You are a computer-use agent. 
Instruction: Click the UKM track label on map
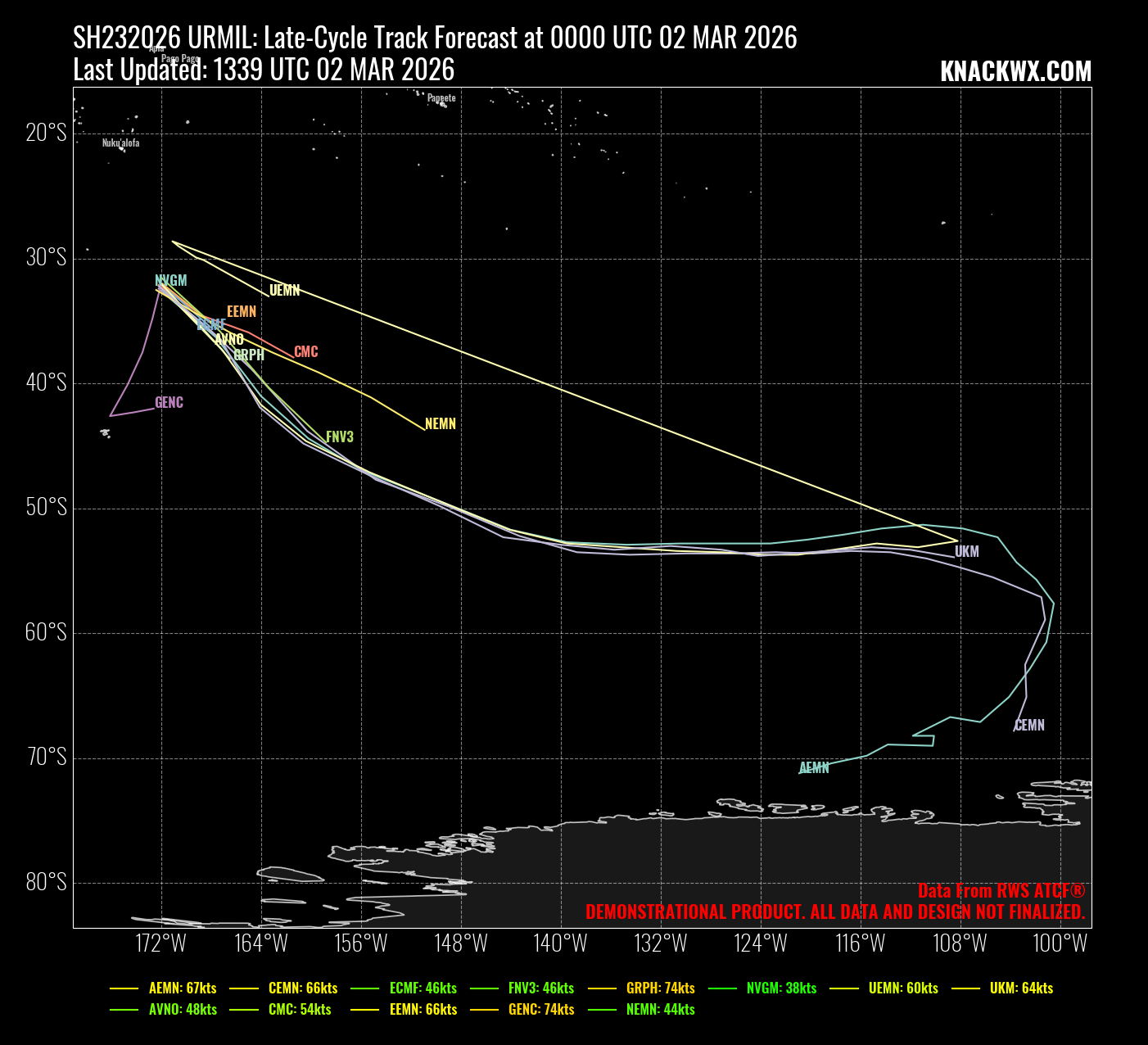tap(966, 552)
